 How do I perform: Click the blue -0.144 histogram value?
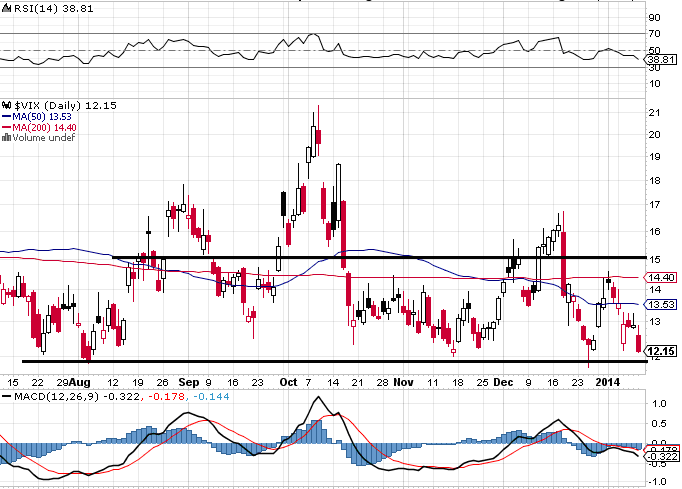point(211,396)
